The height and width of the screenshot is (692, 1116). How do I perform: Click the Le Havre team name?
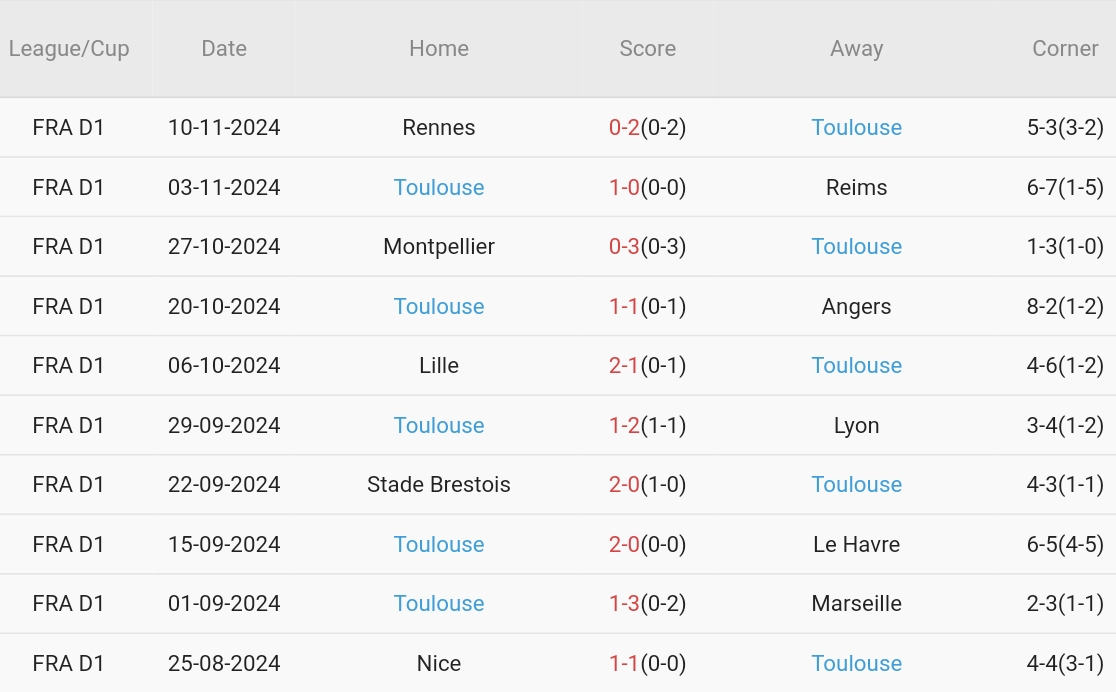click(856, 544)
